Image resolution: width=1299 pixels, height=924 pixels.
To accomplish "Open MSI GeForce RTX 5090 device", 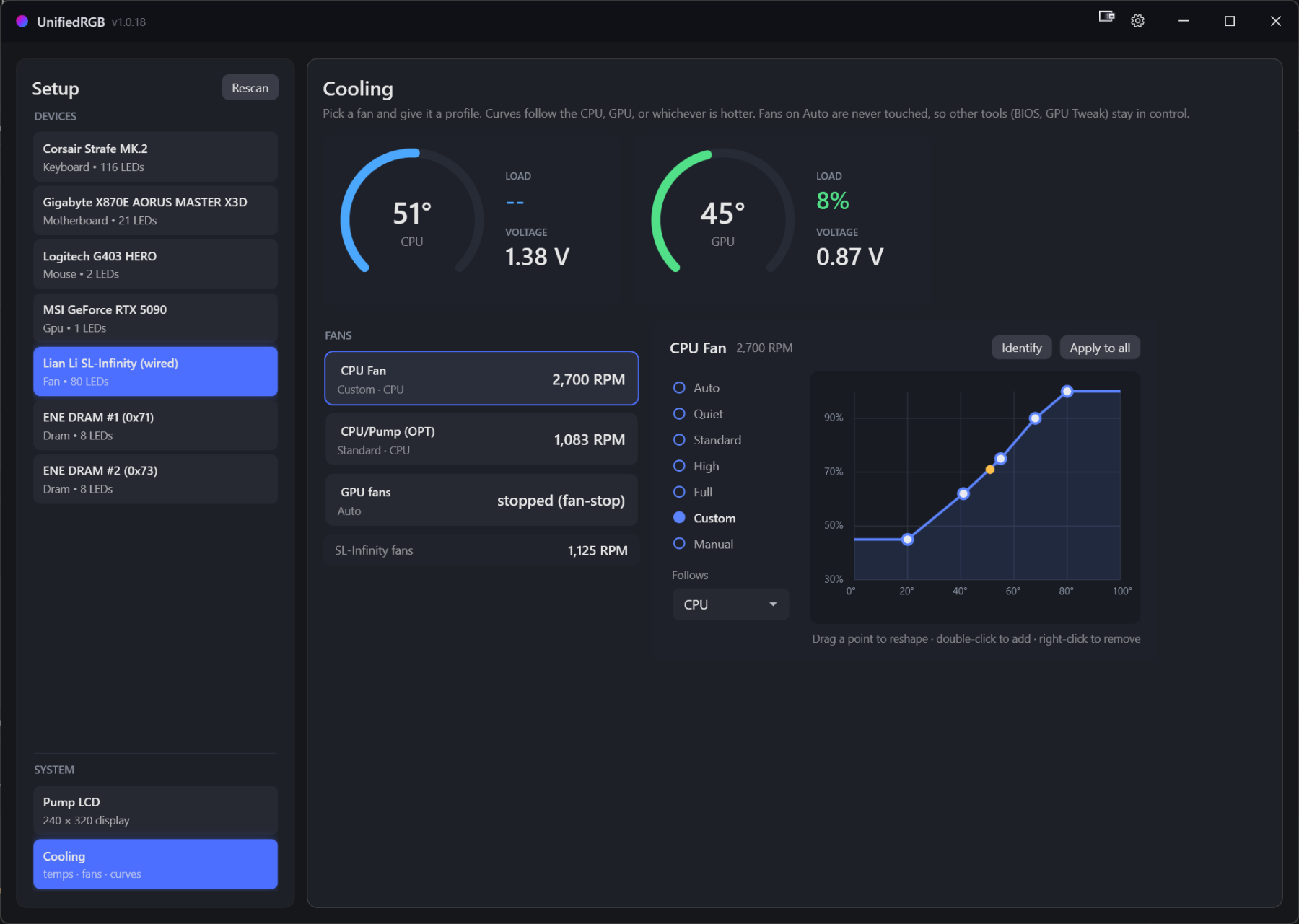I will [x=155, y=318].
